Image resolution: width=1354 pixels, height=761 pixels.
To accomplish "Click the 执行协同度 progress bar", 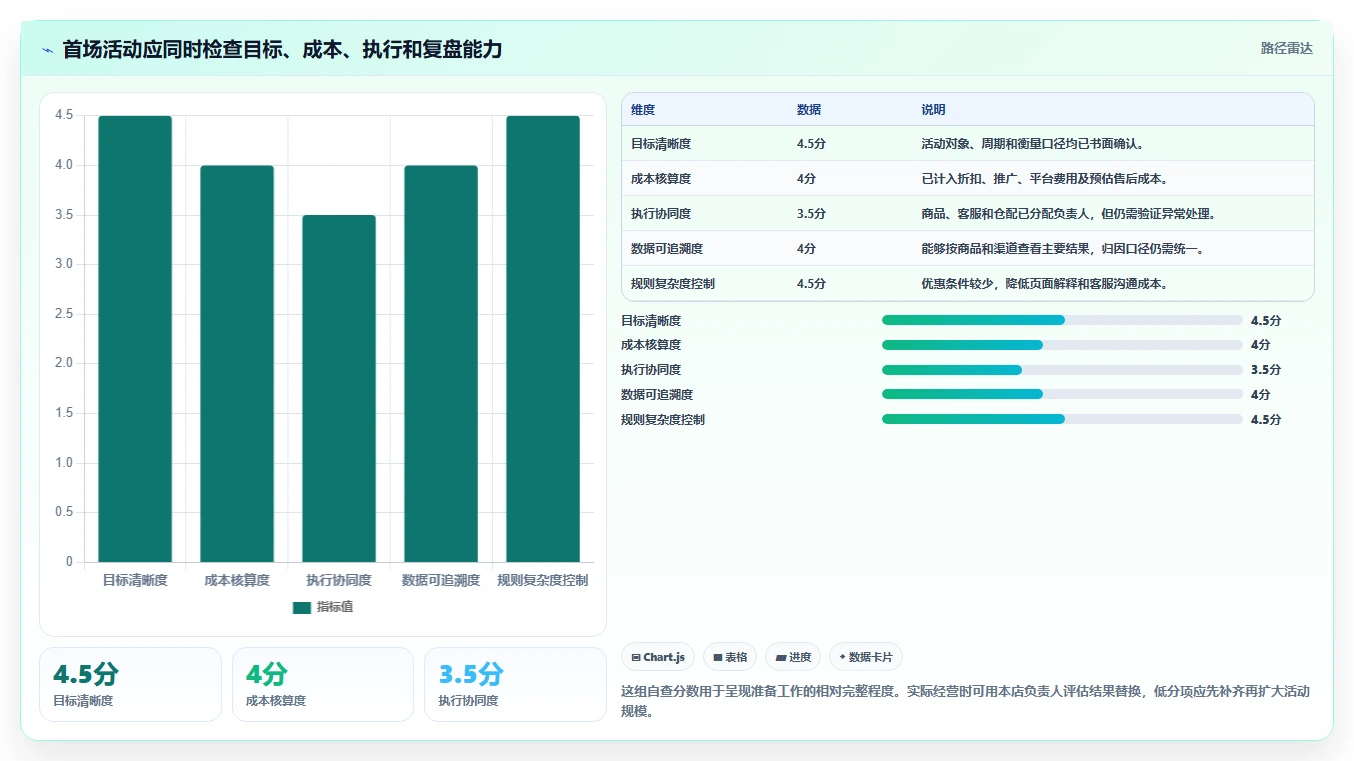I will tap(1062, 370).
